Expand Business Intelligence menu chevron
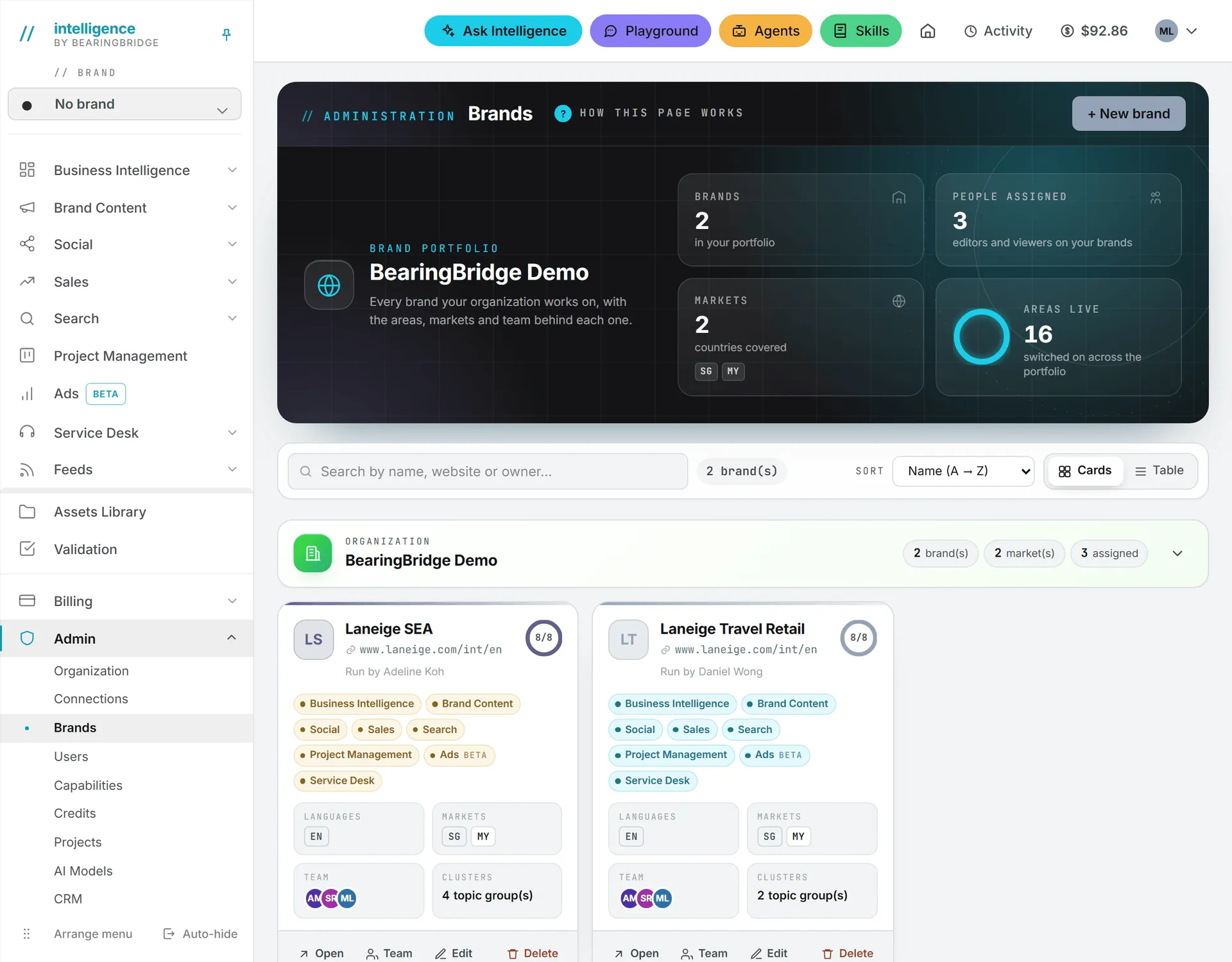This screenshot has height=962, width=1232. point(232,170)
